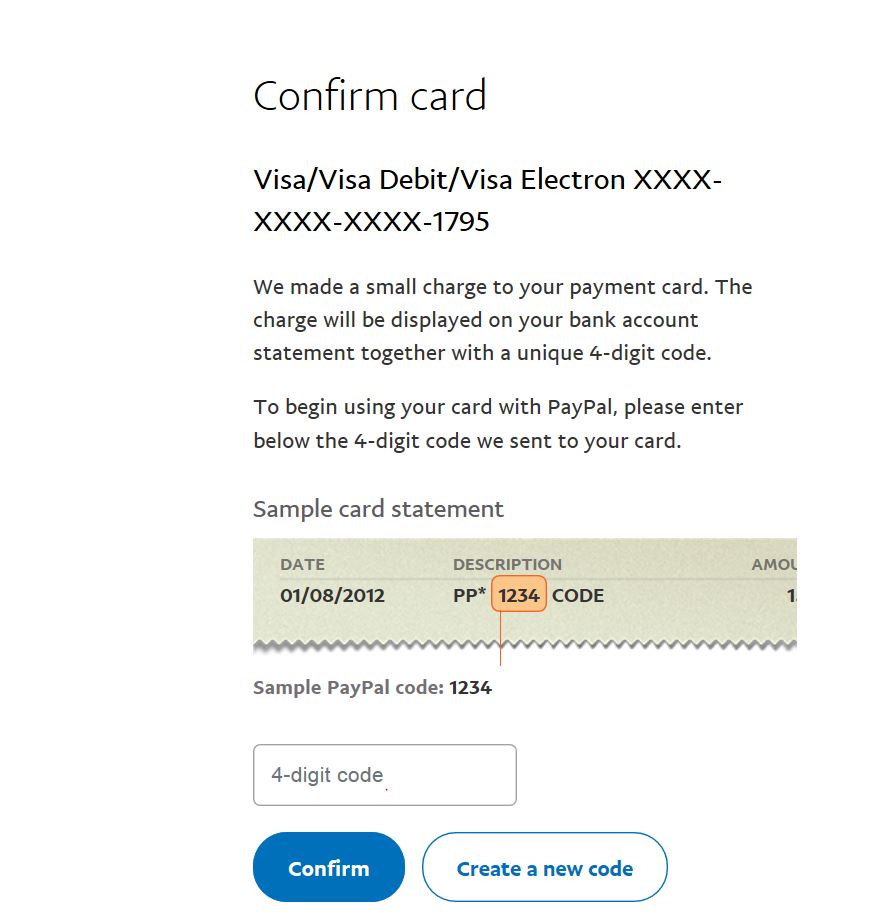Click the orange highlighted 1234 code badge
The width and height of the screenshot is (891, 914).
(x=519, y=596)
